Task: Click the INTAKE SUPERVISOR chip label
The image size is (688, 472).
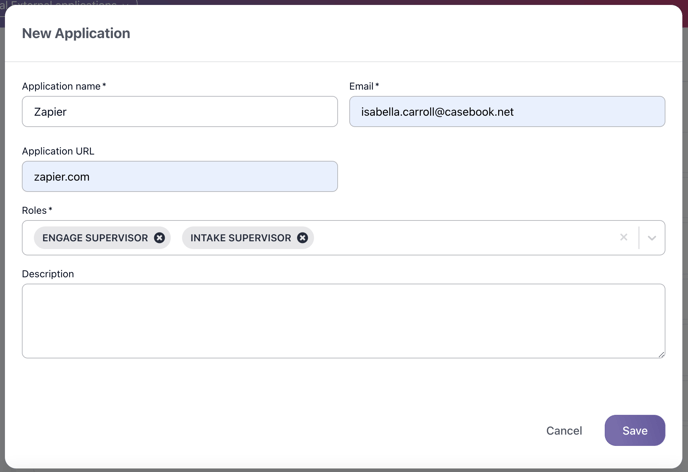Action: point(240,238)
